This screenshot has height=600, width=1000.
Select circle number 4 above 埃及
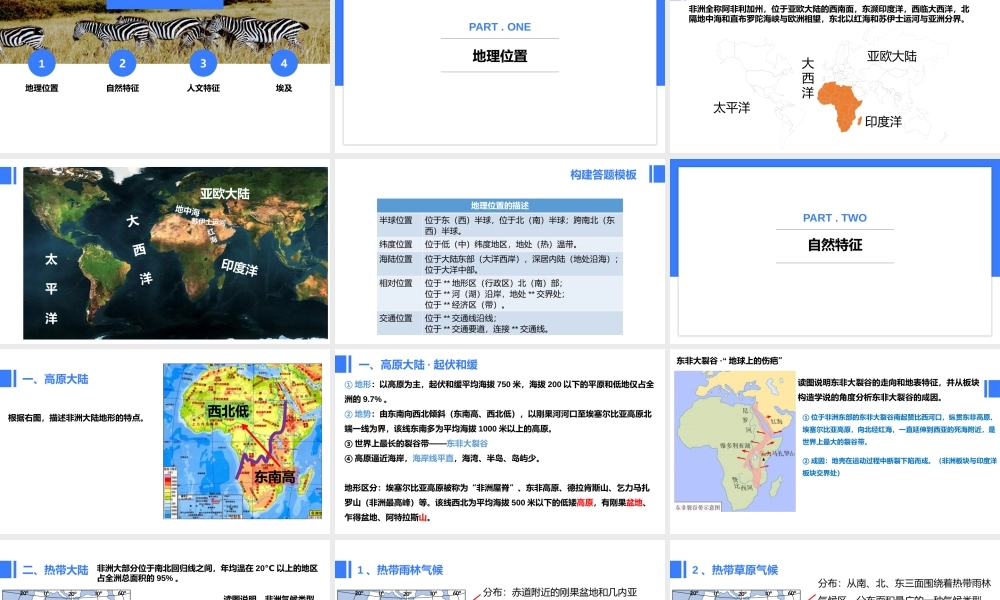tap(284, 64)
